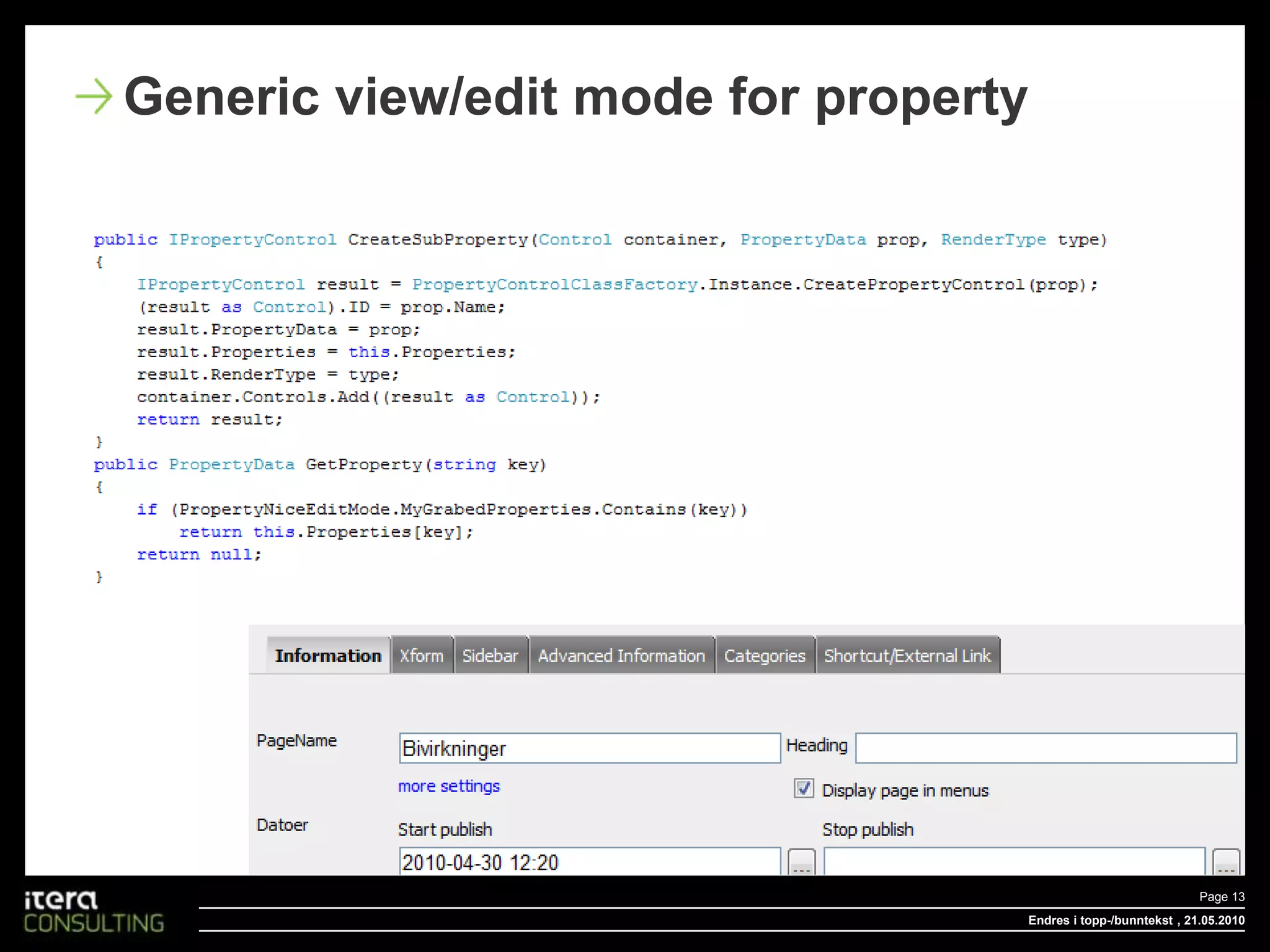
Task: Open the Start publish date picker button
Action: pos(801,862)
